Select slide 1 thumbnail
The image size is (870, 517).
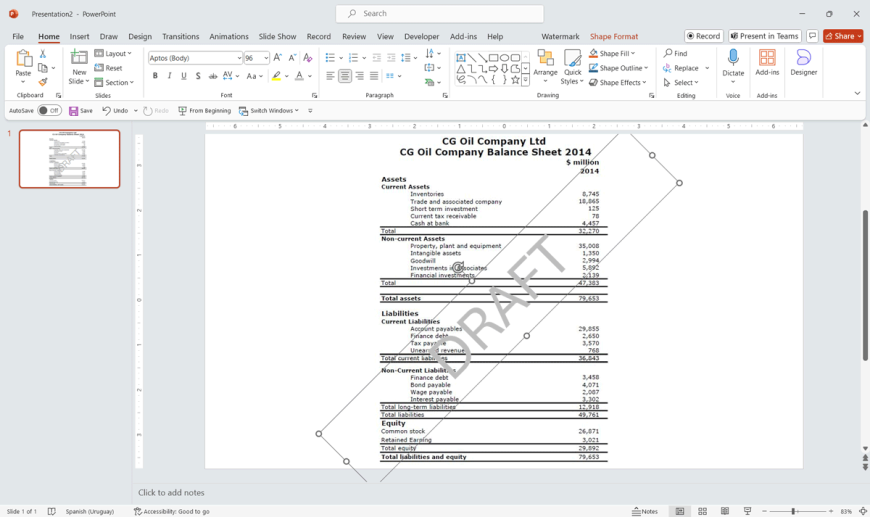coord(69,159)
